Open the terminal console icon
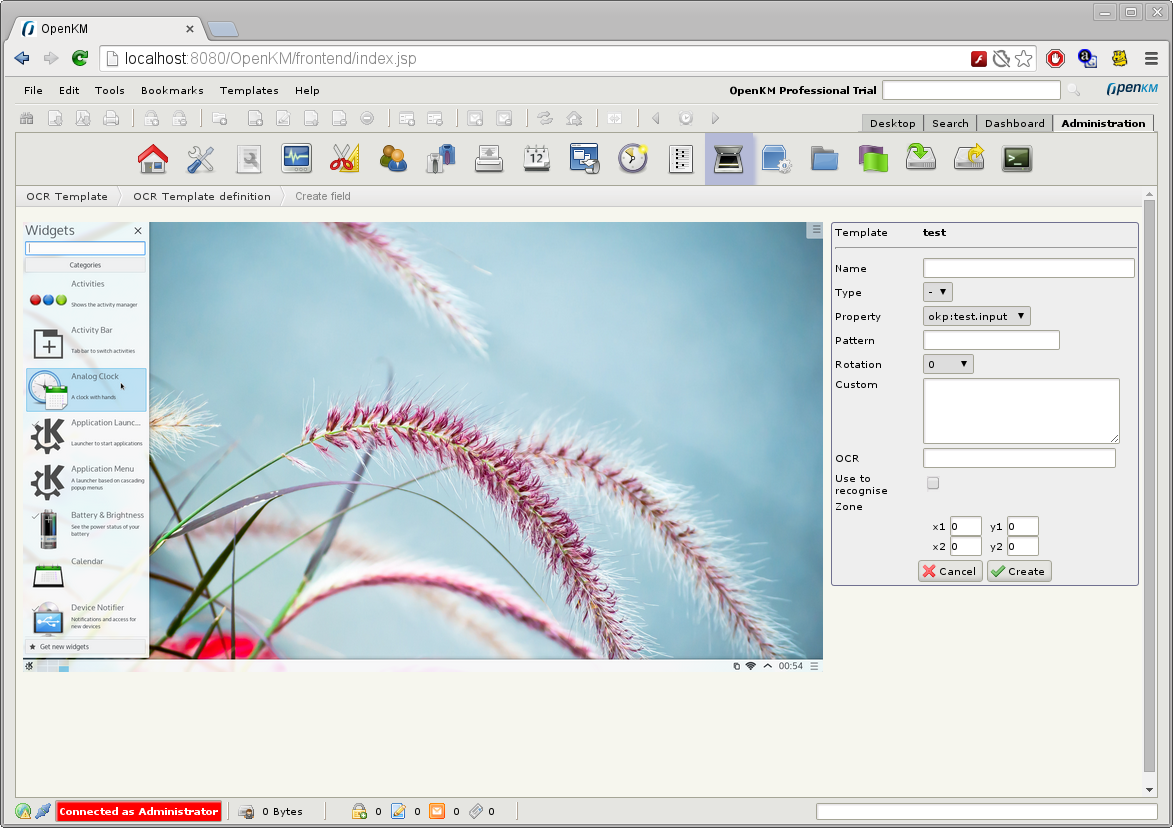Screen dimensions: 1173x828 point(1017,159)
